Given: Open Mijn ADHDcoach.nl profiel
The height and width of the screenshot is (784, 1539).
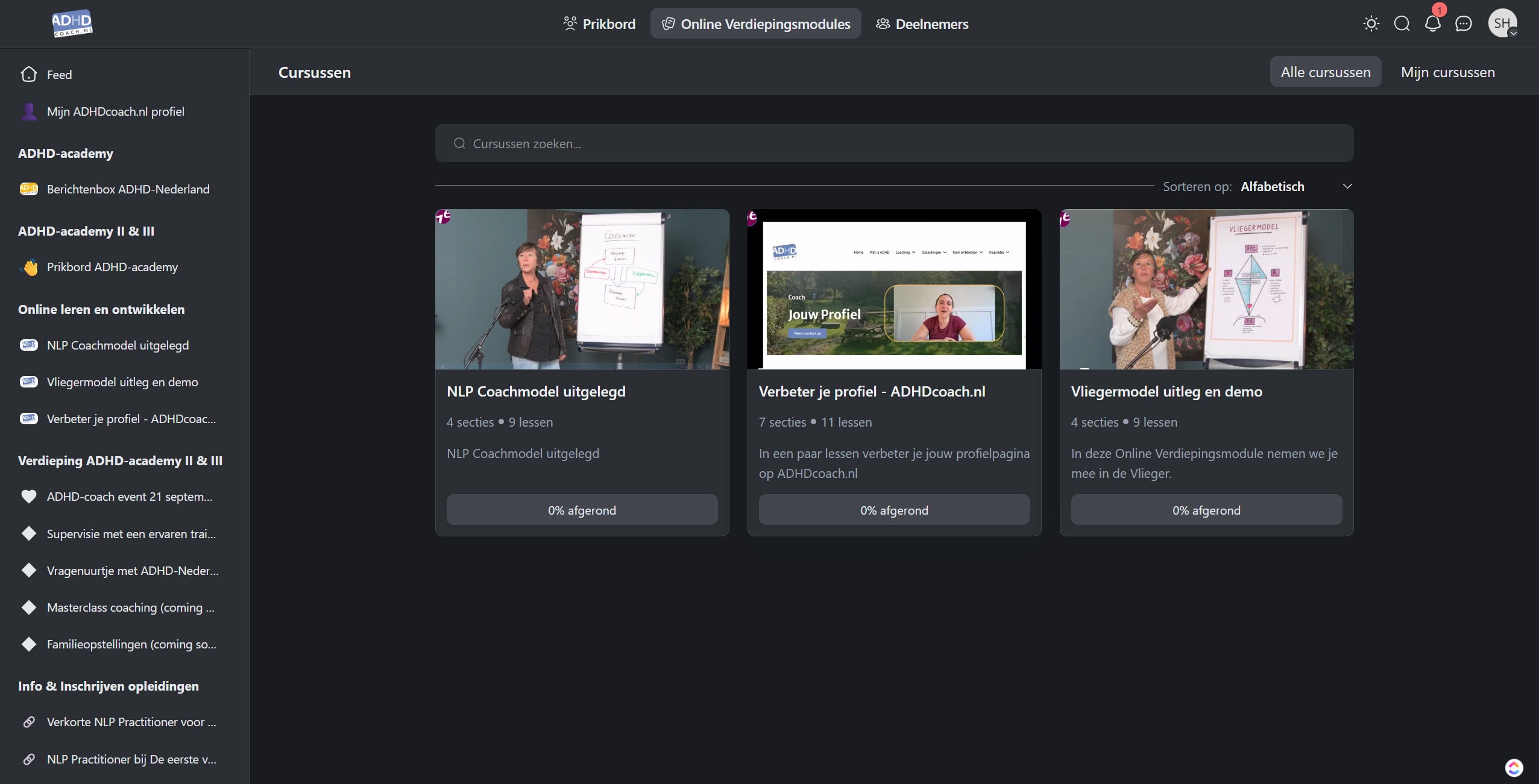Looking at the screenshot, I should (x=116, y=111).
